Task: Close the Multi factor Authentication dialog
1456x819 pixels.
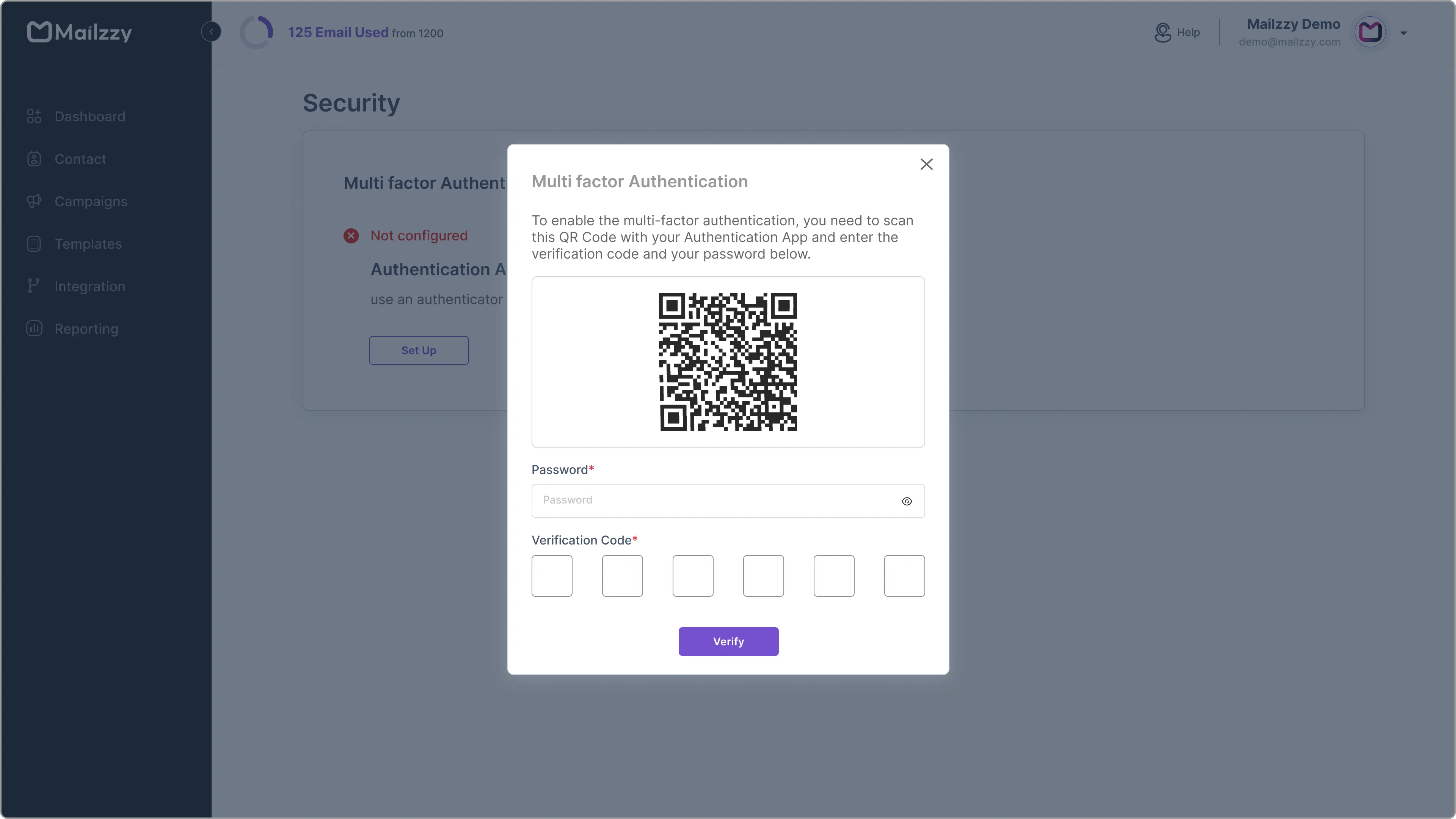Action: click(926, 164)
